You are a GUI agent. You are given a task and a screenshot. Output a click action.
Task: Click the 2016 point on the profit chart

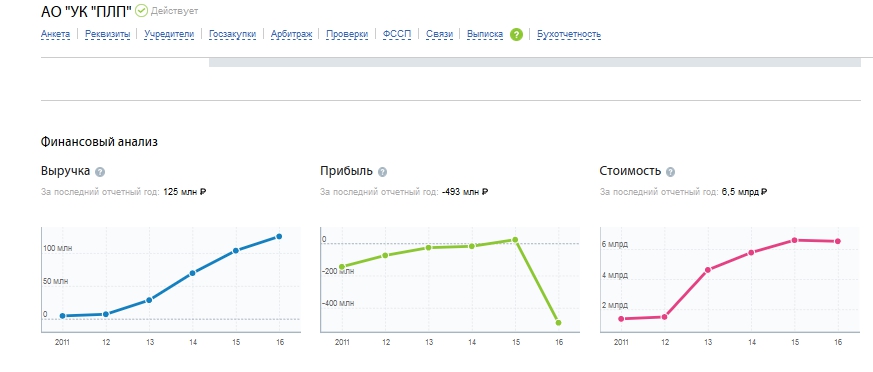(558, 322)
